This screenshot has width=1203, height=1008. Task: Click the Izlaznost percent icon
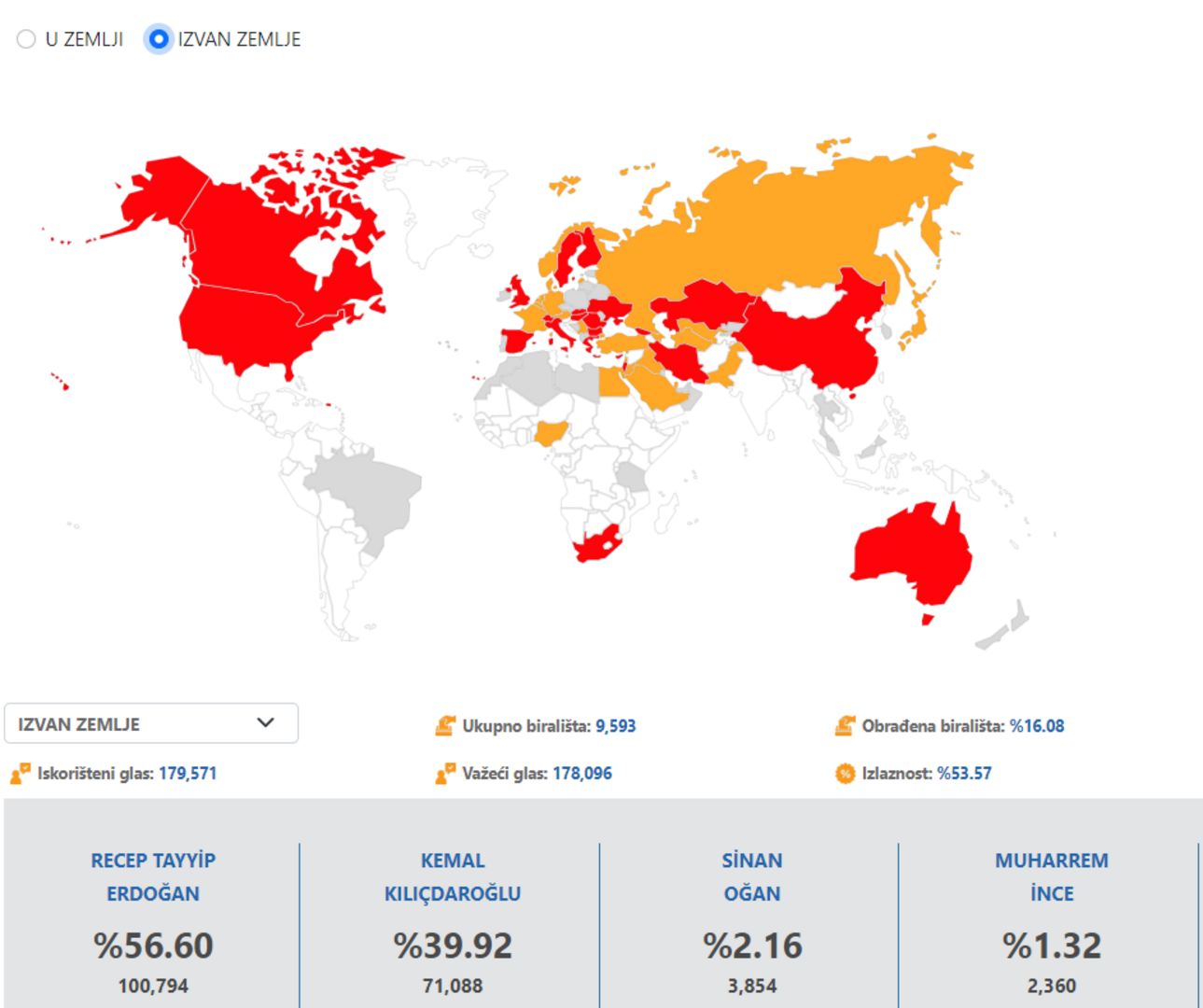coord(845,773)
